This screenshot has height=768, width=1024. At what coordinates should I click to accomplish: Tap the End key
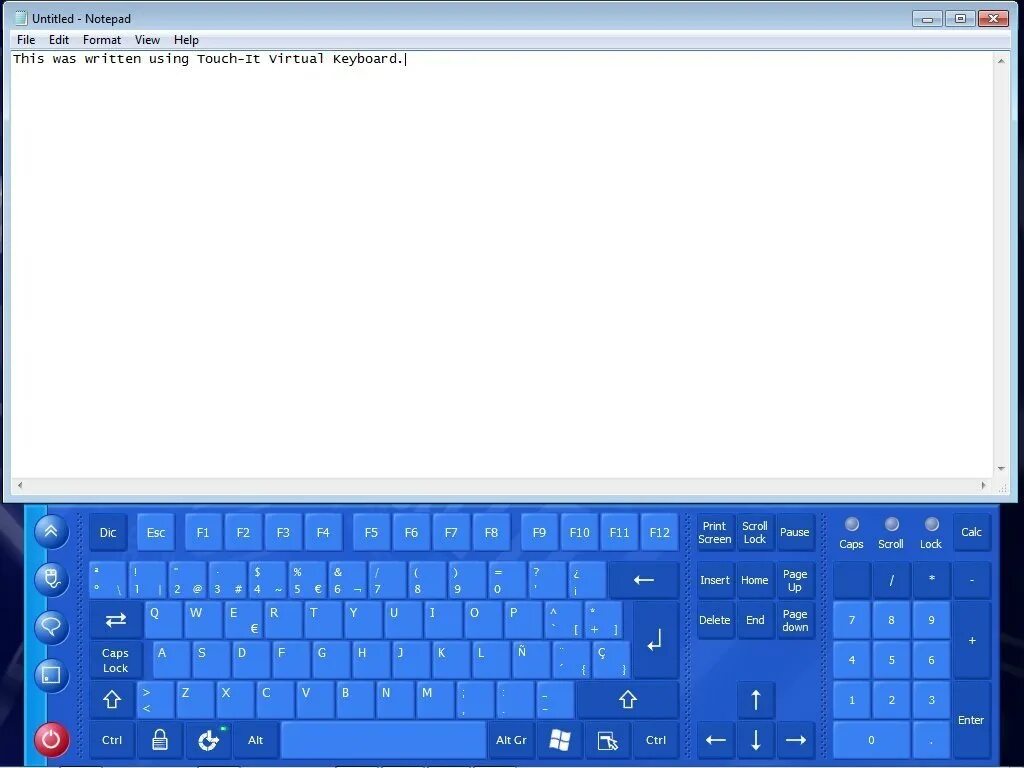point(755,620)
